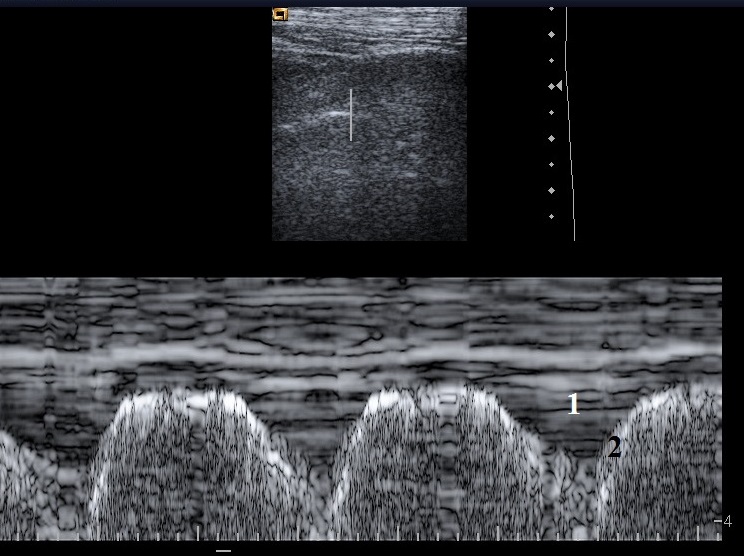744x556 pixels.
Task: Click the B-mode ultrasound image
Action: (x=369, y=150)
